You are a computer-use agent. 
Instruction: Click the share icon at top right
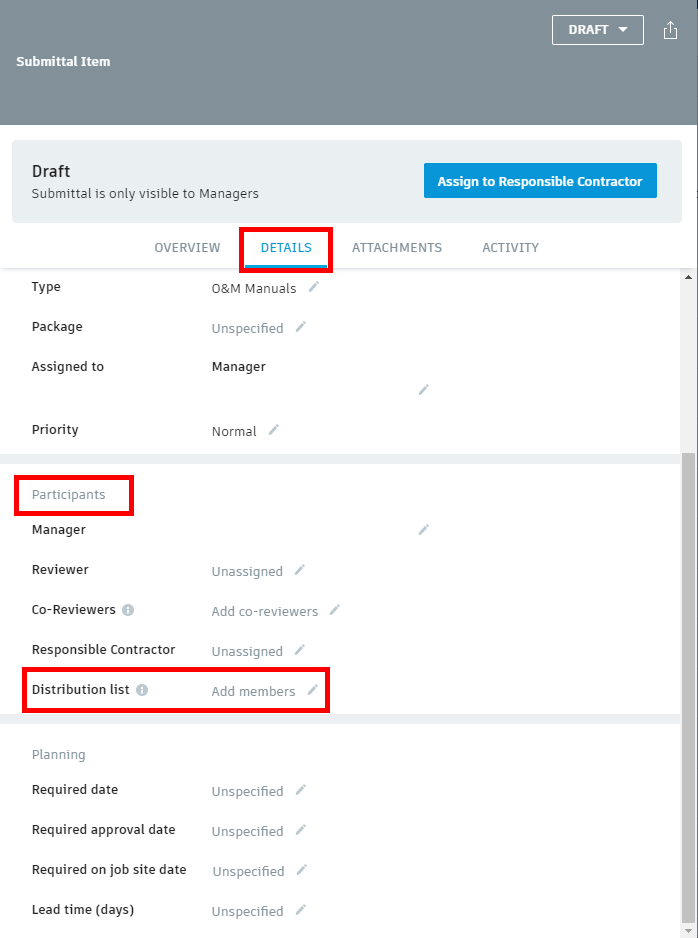click(x=670, y=29)
